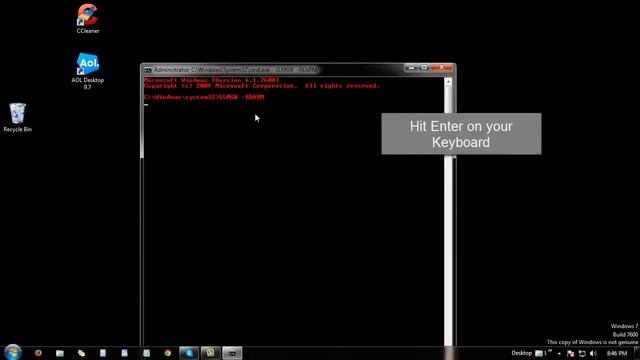Open the Recycle Bin

pos(17,118)
